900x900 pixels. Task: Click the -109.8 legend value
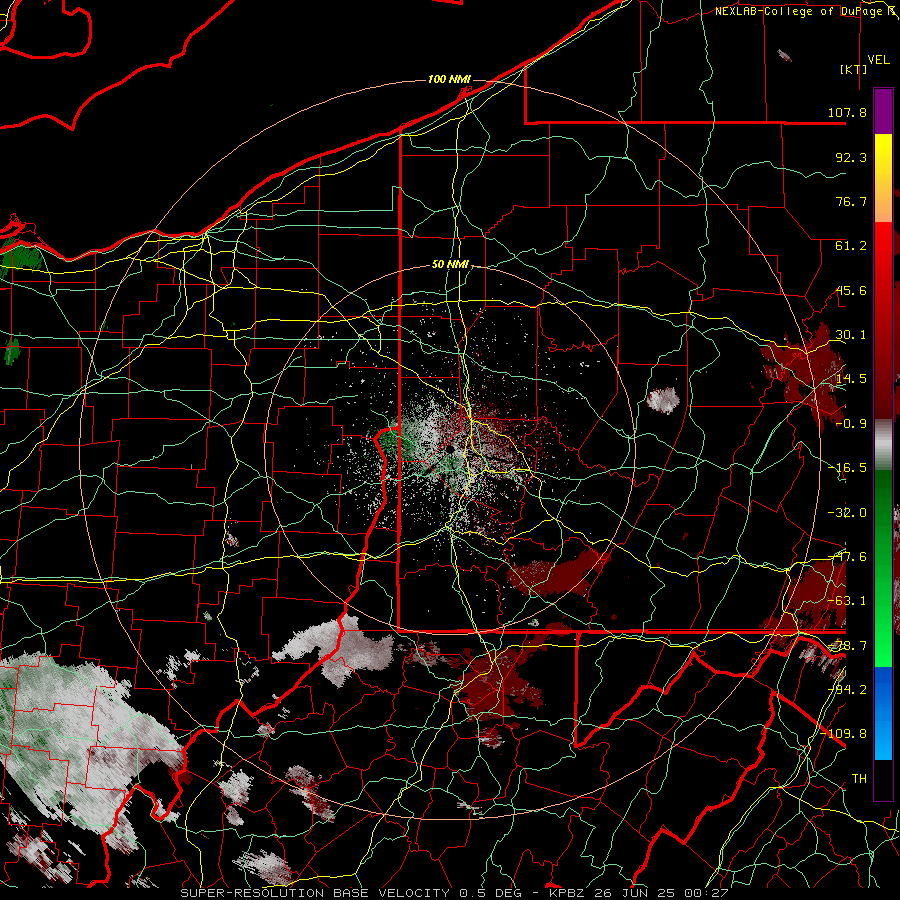(x=844, y=734)
